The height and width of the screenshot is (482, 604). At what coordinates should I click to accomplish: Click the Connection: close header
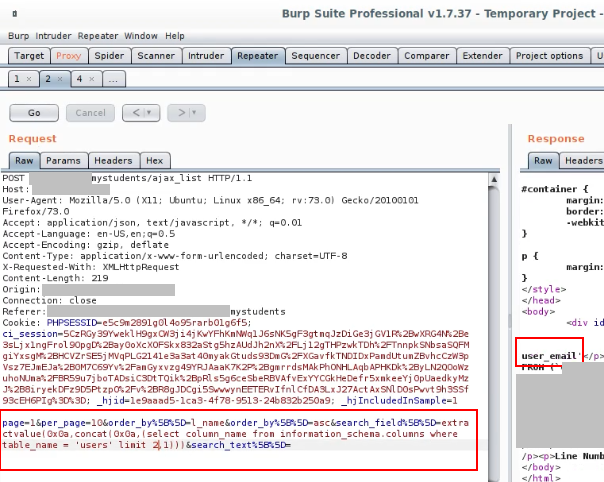tap(49, 301)
